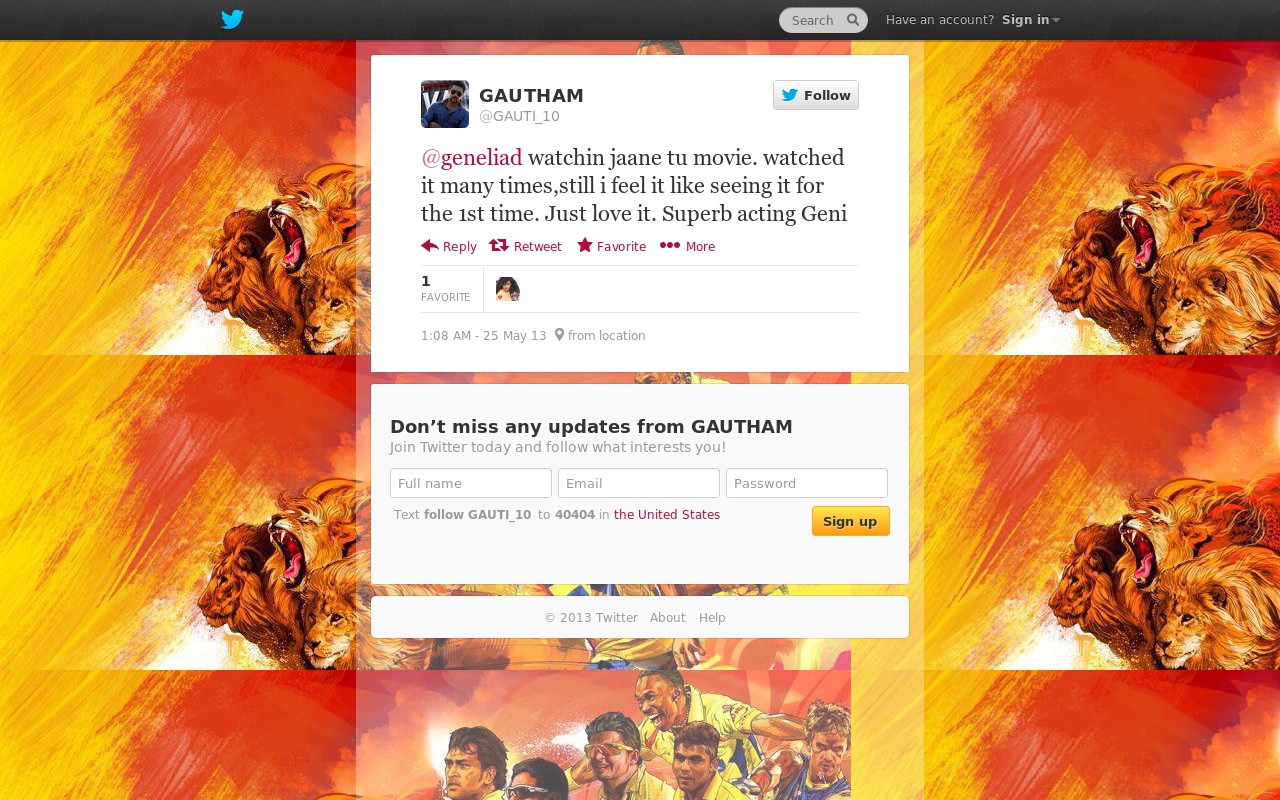Click the Email field
The height and width of the screenshot is (800, 1280).
click(639, 483)
